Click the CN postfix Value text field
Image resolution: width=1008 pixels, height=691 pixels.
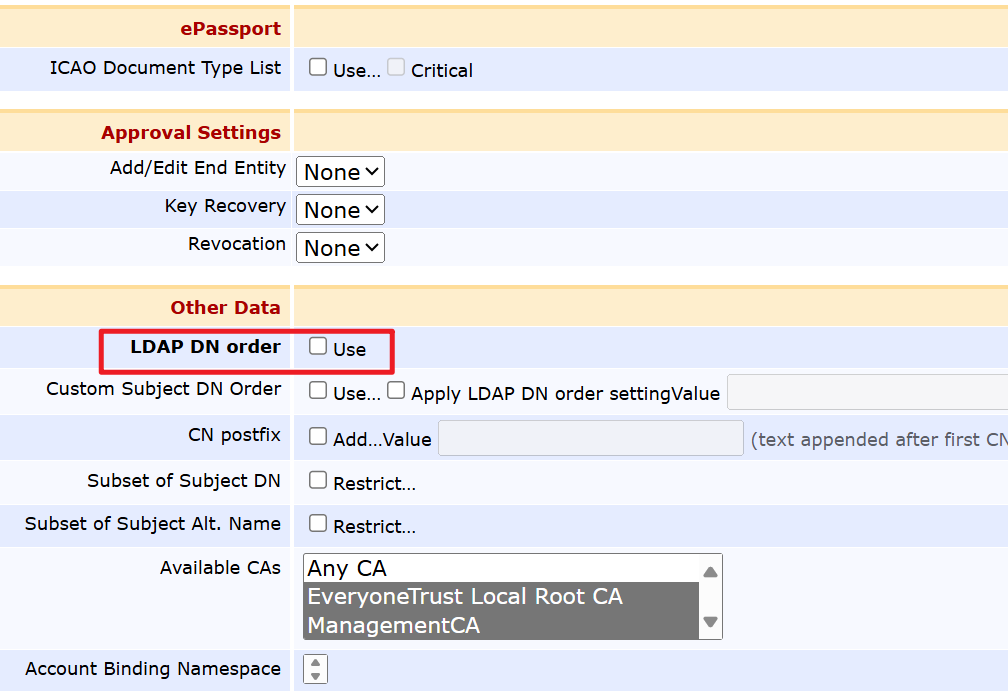(590, 438)
